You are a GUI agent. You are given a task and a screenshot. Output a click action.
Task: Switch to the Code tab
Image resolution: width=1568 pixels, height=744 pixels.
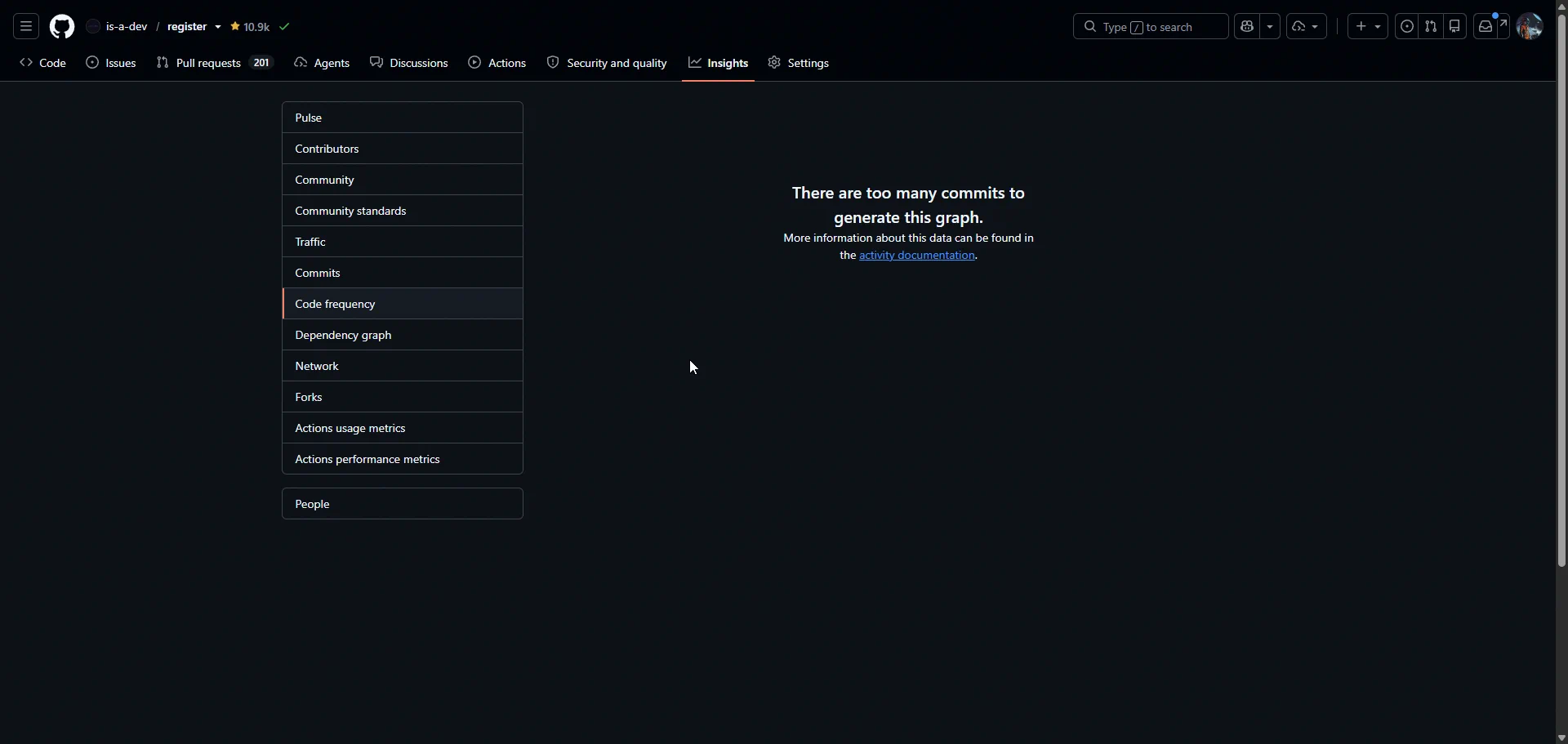click(x=43, y=63)
